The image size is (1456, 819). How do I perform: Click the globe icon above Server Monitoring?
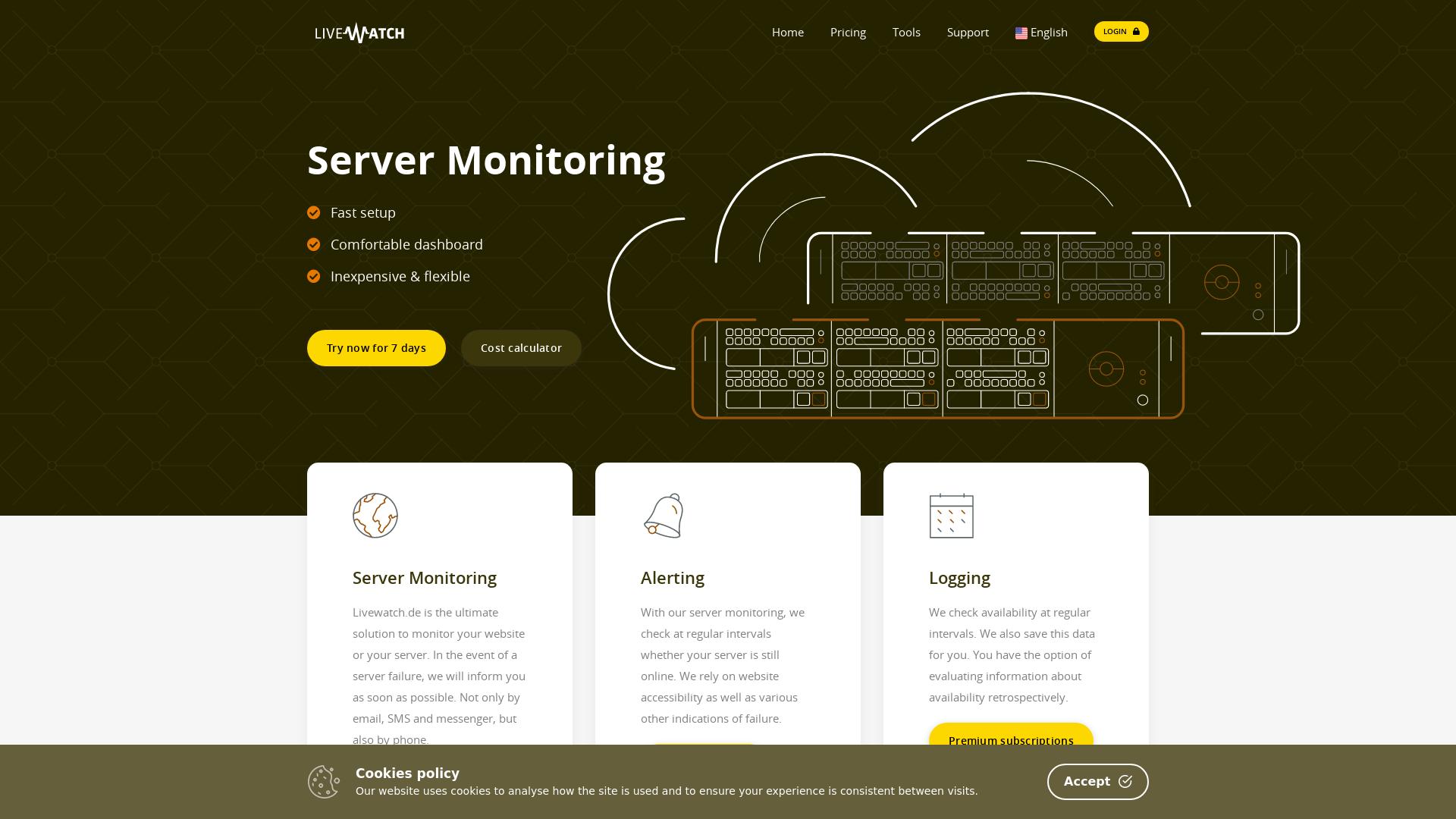click(x=375, y=516)
